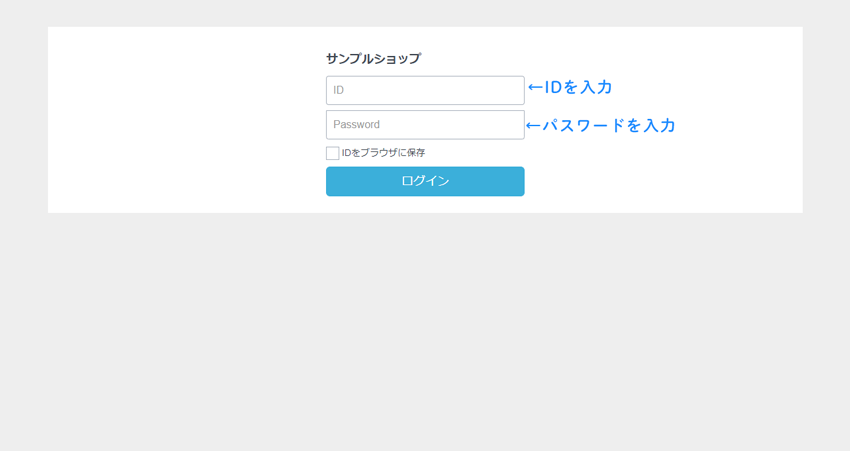
Task: Click the ←パスワードを入力 annotation text
Action: click(601, 126)
